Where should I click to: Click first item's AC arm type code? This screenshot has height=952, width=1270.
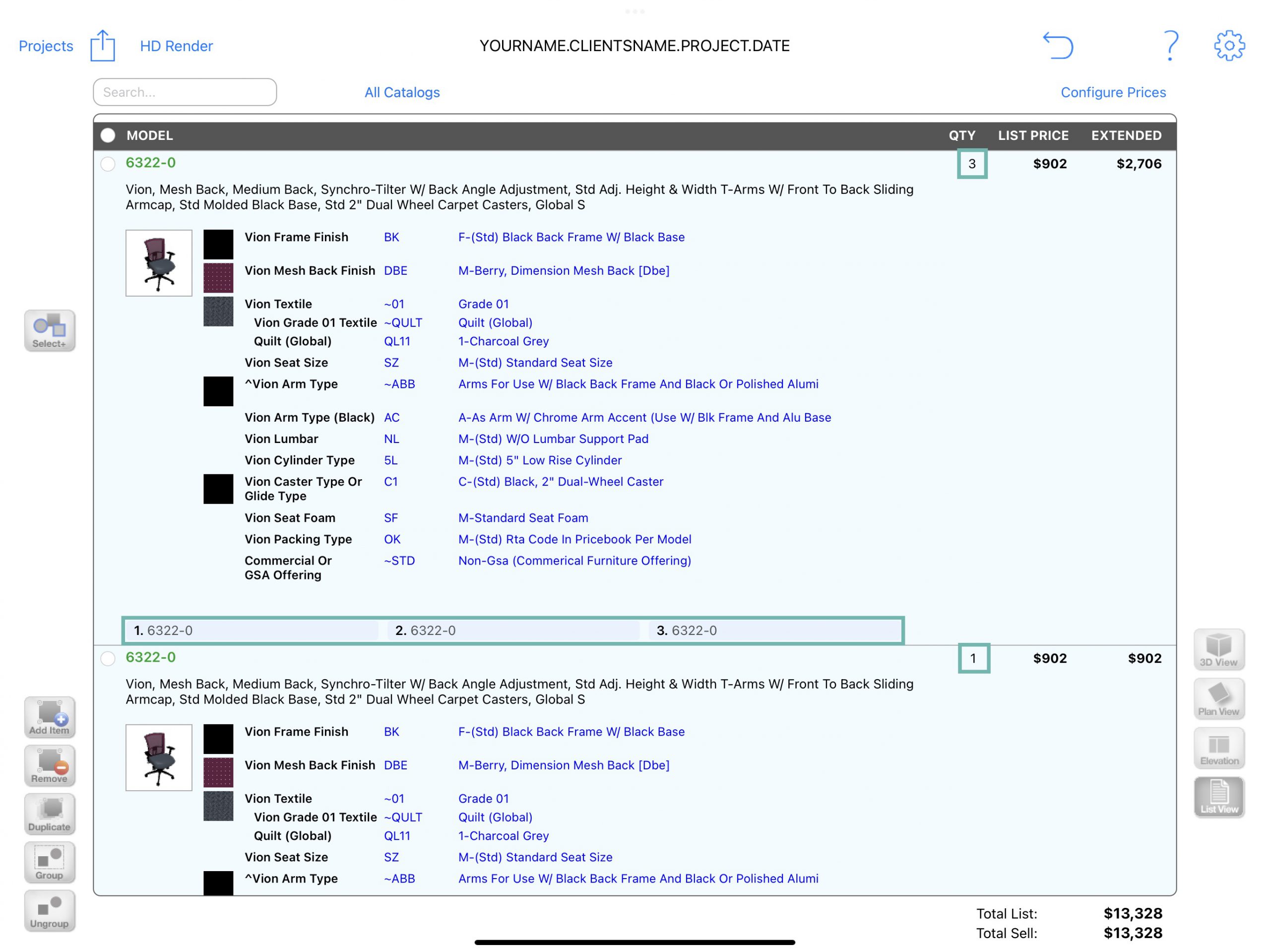click(391, 417)
